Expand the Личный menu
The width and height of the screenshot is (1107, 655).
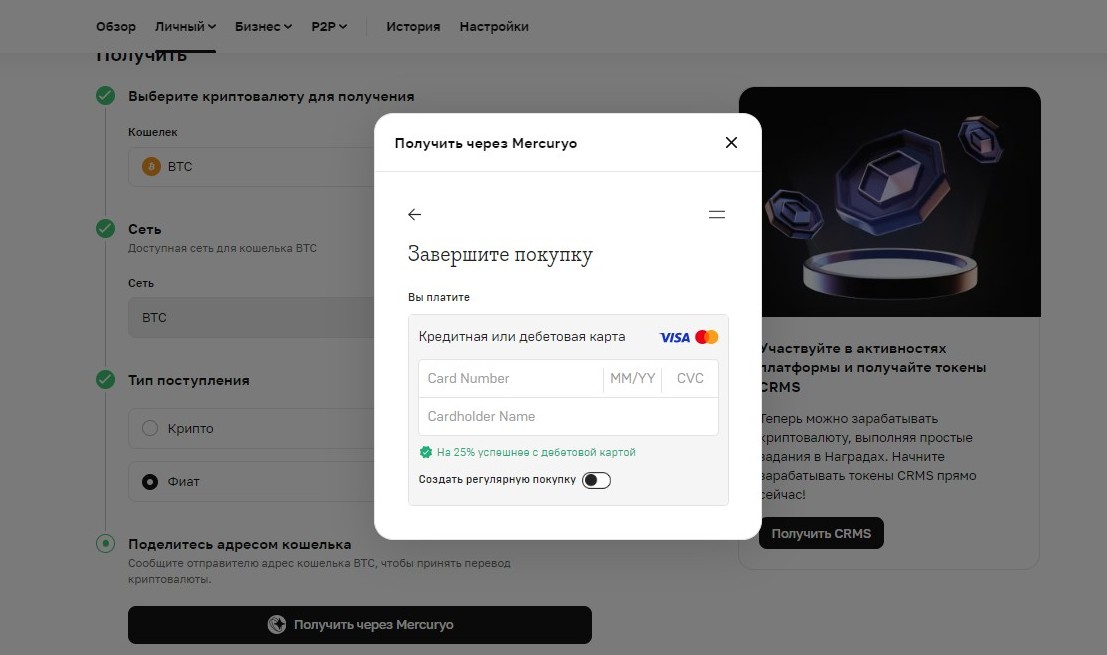(x=185, y=26)
